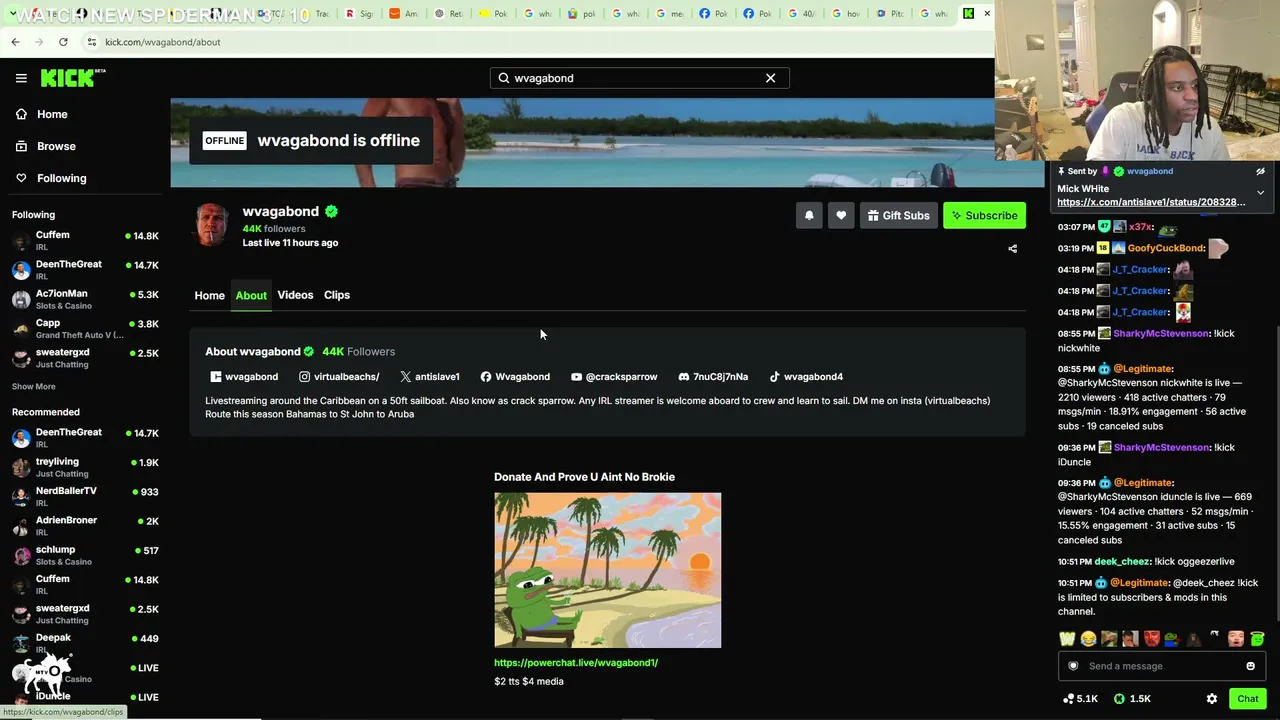Image resolution: width=1280 pixels, height=720 pixels.
Task: Click deek_cheez username in chat
Action: pyautogui.click(x=1121, y=561)
